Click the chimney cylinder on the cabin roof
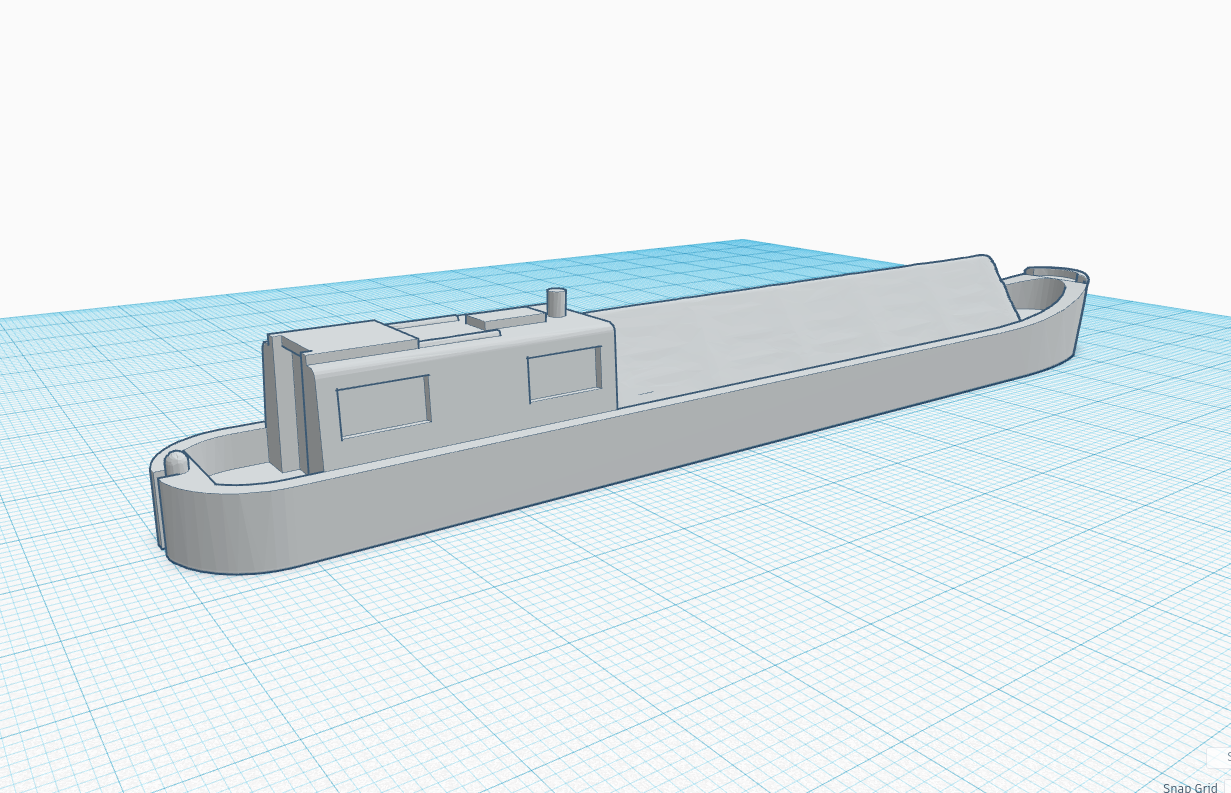1231x793 pixels. click(x=557, y=303)
